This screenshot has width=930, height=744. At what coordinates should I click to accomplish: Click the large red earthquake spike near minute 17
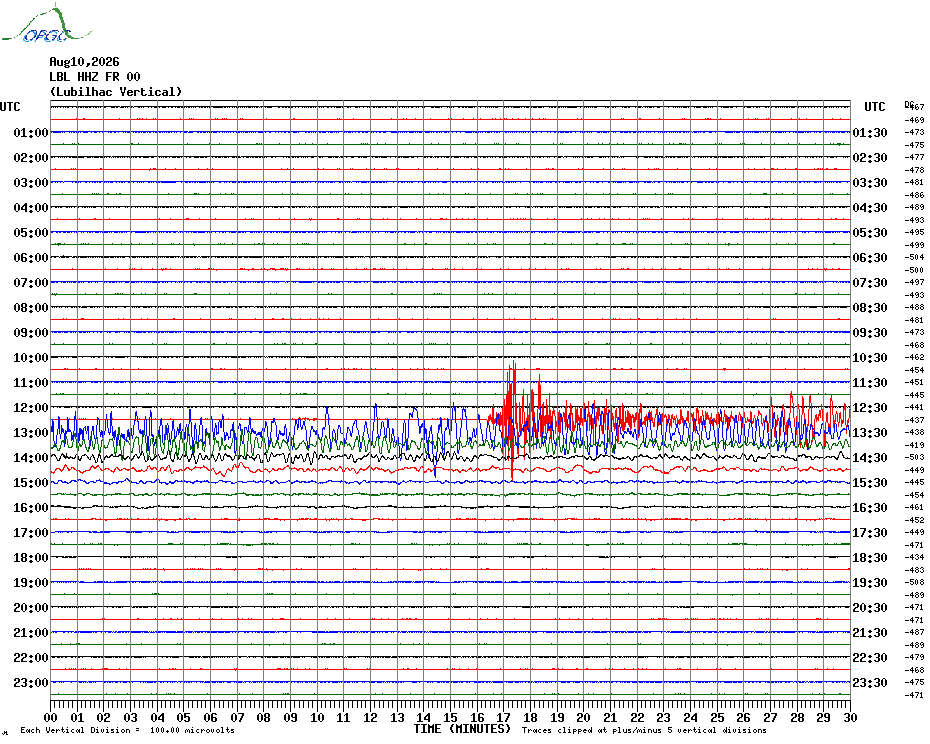[512, 420]
